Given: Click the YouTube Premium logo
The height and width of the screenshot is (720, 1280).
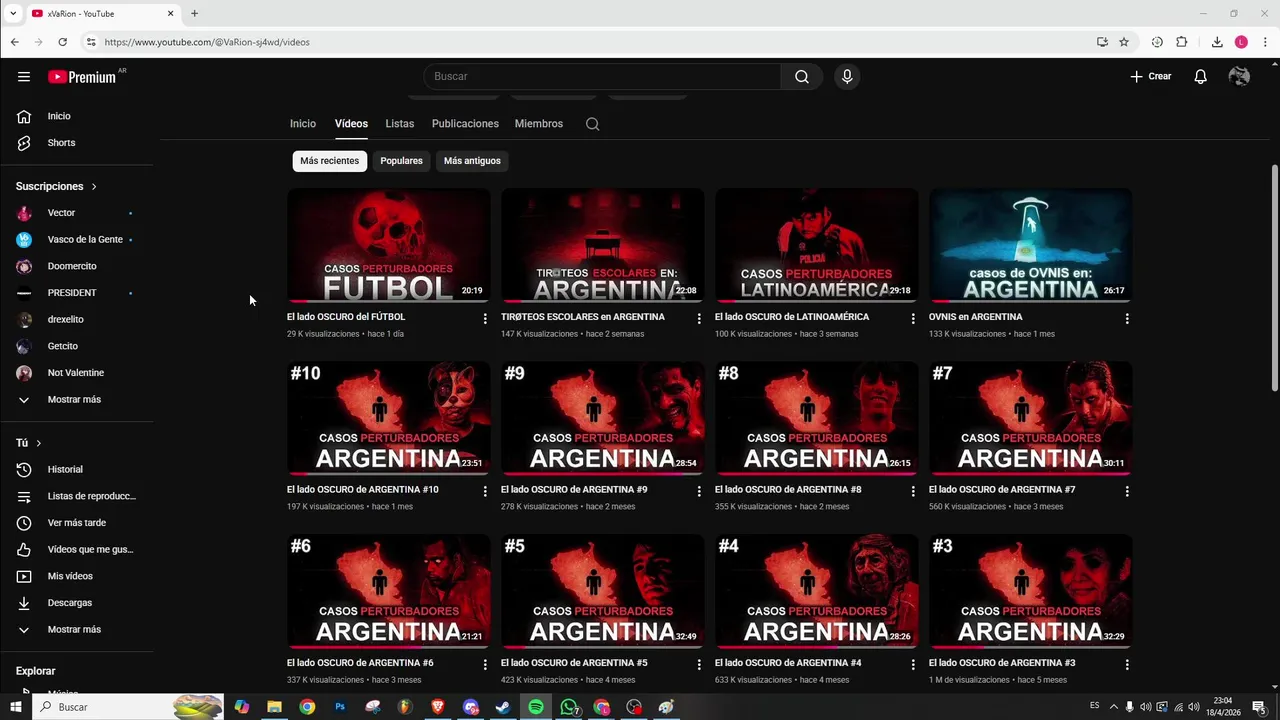Looking at the screenshot, I should click(x=82, y=77).
